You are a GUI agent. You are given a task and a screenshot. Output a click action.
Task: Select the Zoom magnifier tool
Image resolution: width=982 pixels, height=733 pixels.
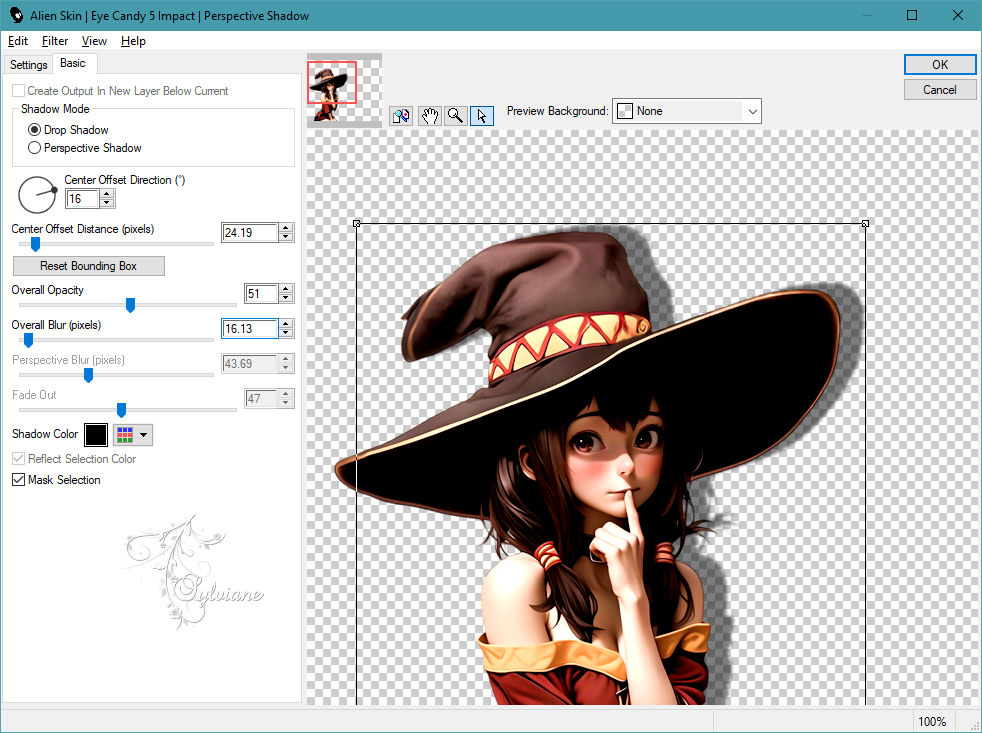tap(456, 116)
